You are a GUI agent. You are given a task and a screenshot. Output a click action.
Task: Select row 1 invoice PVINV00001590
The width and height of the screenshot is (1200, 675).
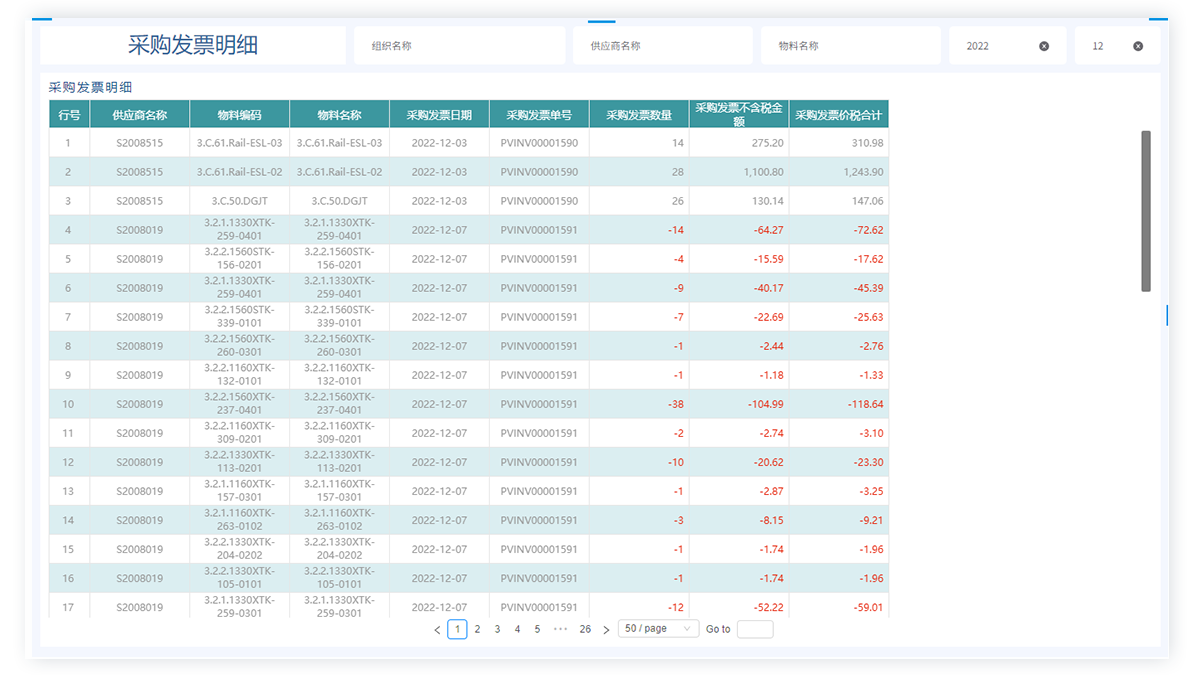539,143
